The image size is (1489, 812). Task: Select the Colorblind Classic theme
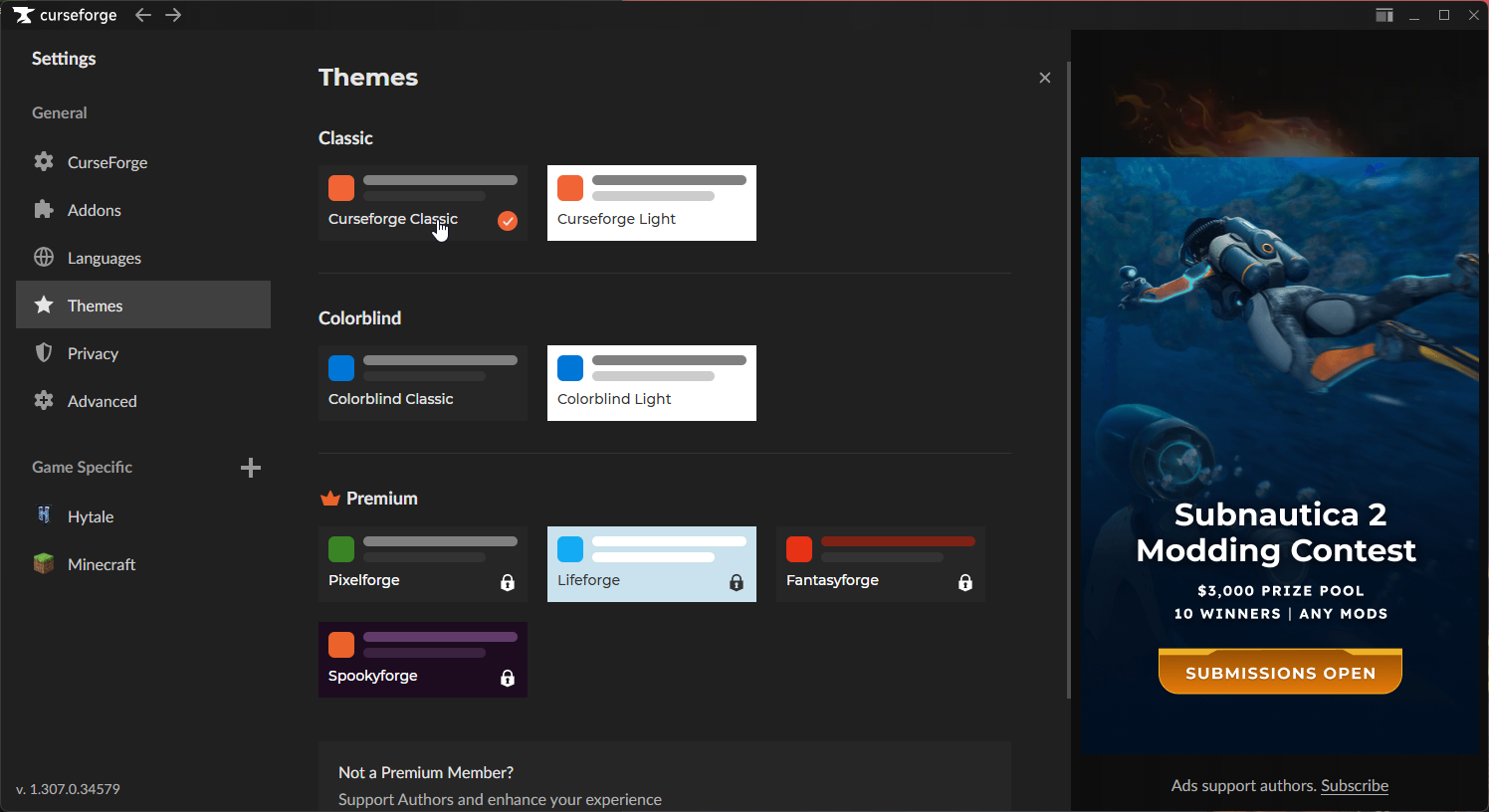coord(423,383)
